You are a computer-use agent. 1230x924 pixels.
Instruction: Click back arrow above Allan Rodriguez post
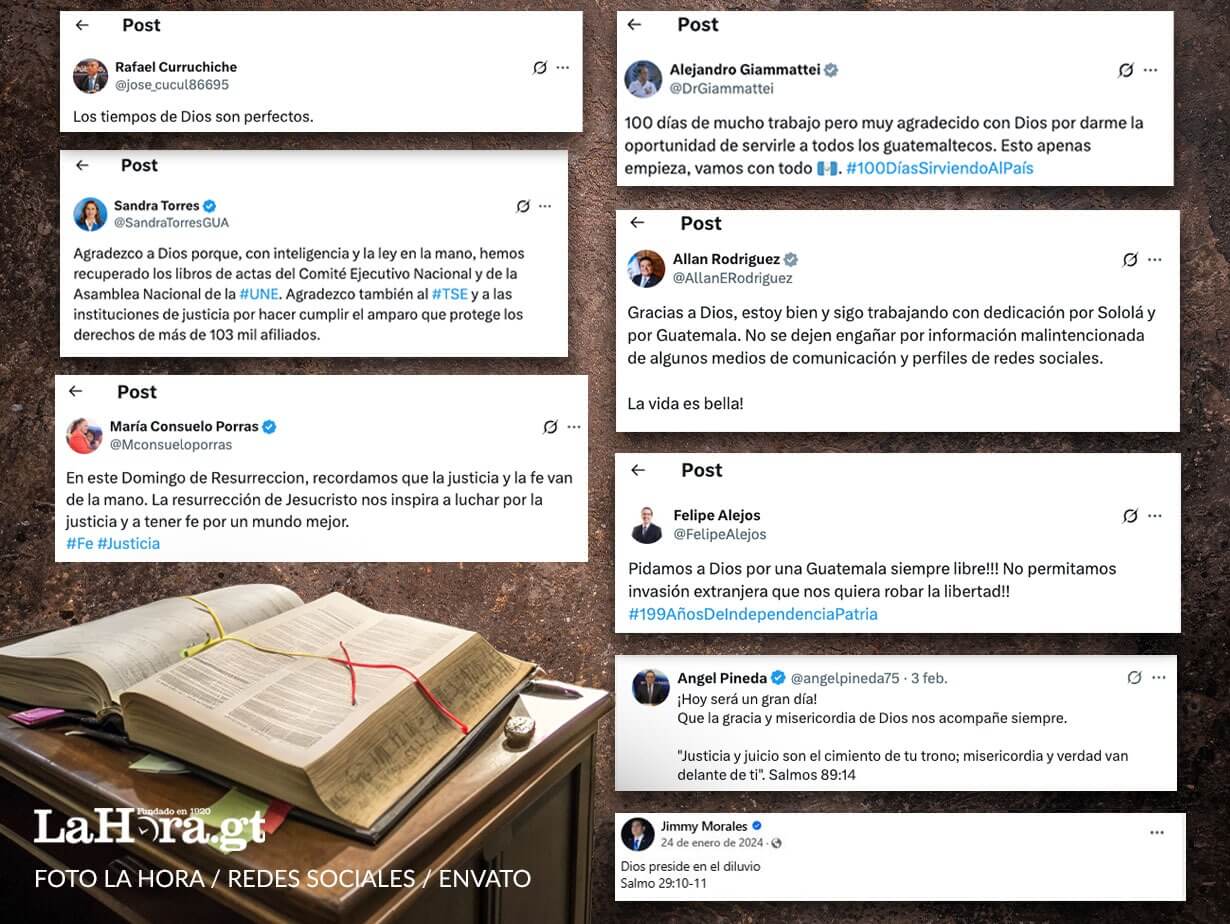click(637, 223)
